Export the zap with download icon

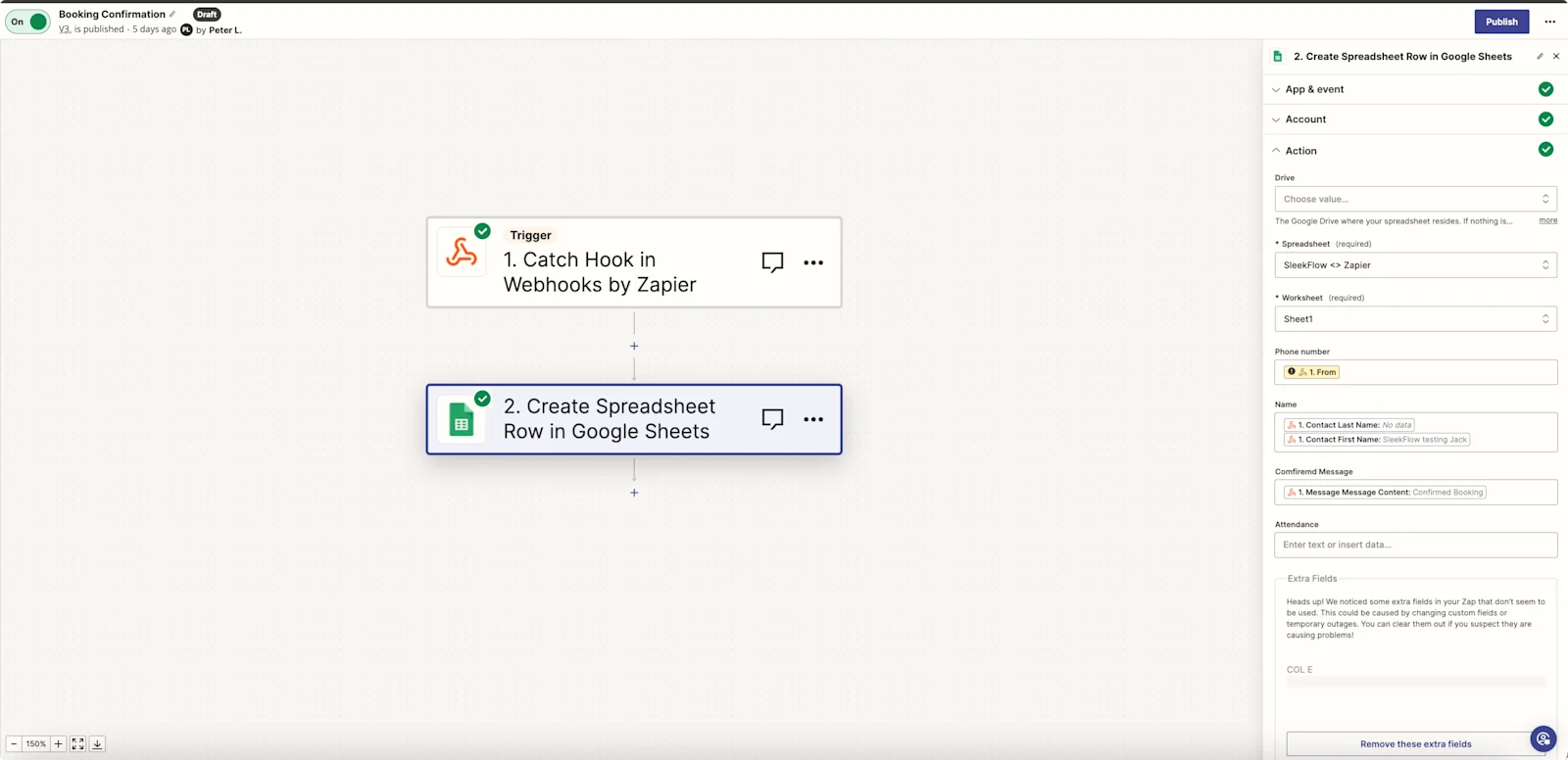tap(97, 744)
